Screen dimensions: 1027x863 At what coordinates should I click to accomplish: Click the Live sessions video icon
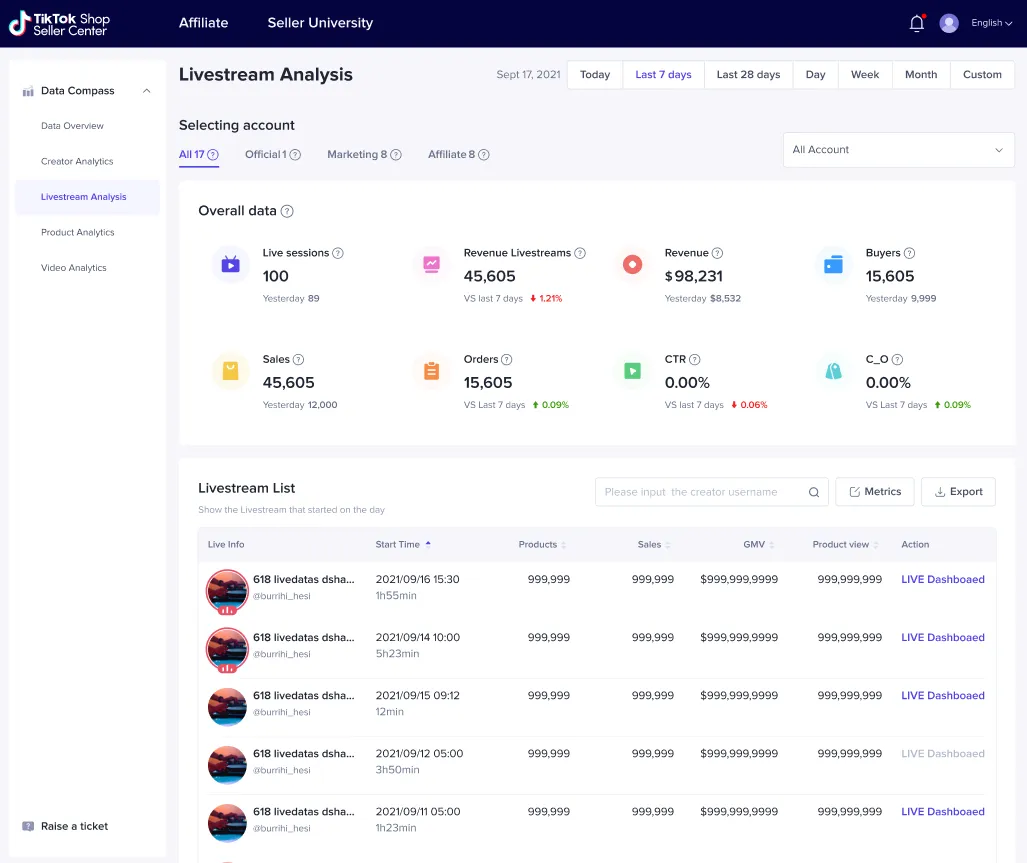[x=231, y=264]
